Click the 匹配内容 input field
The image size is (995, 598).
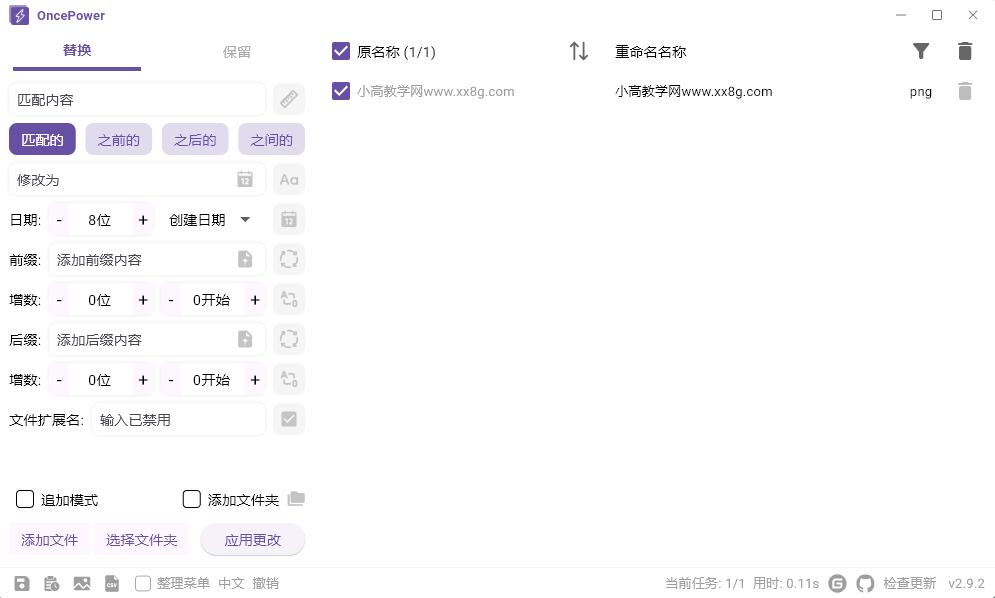tap(137, 100)
